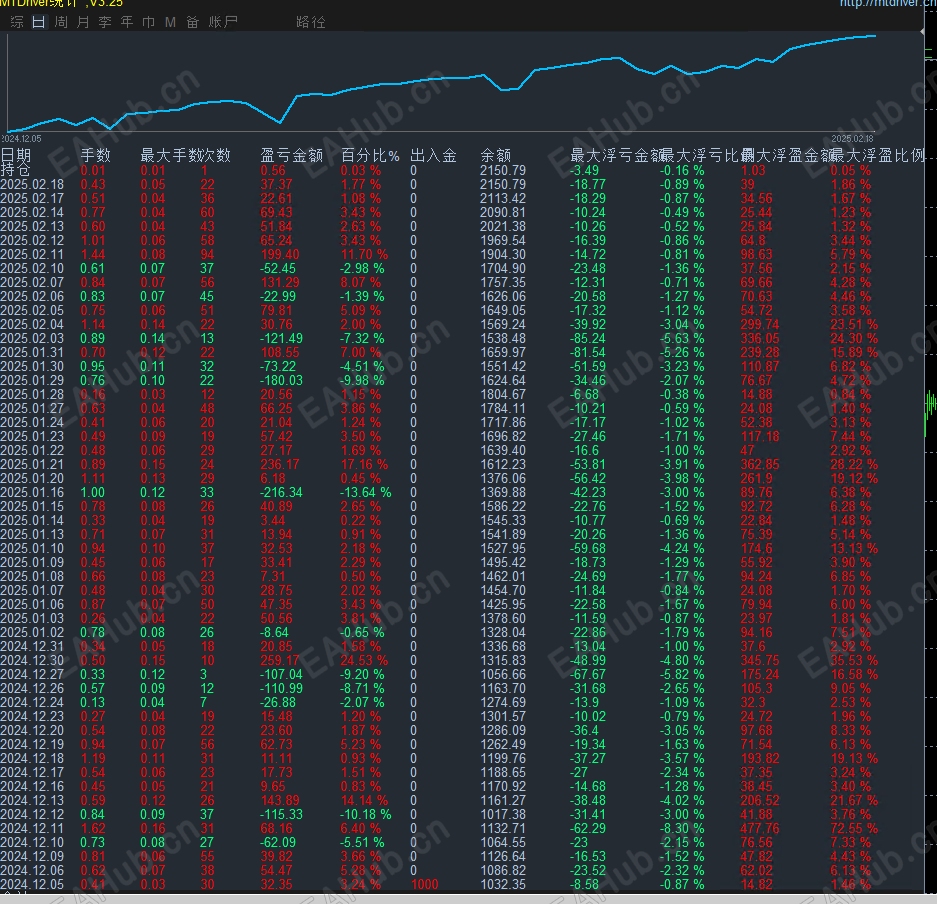
Task: Open the 月 monthly statistics tab
Action: pyautogui.click(x=83, y=22)
